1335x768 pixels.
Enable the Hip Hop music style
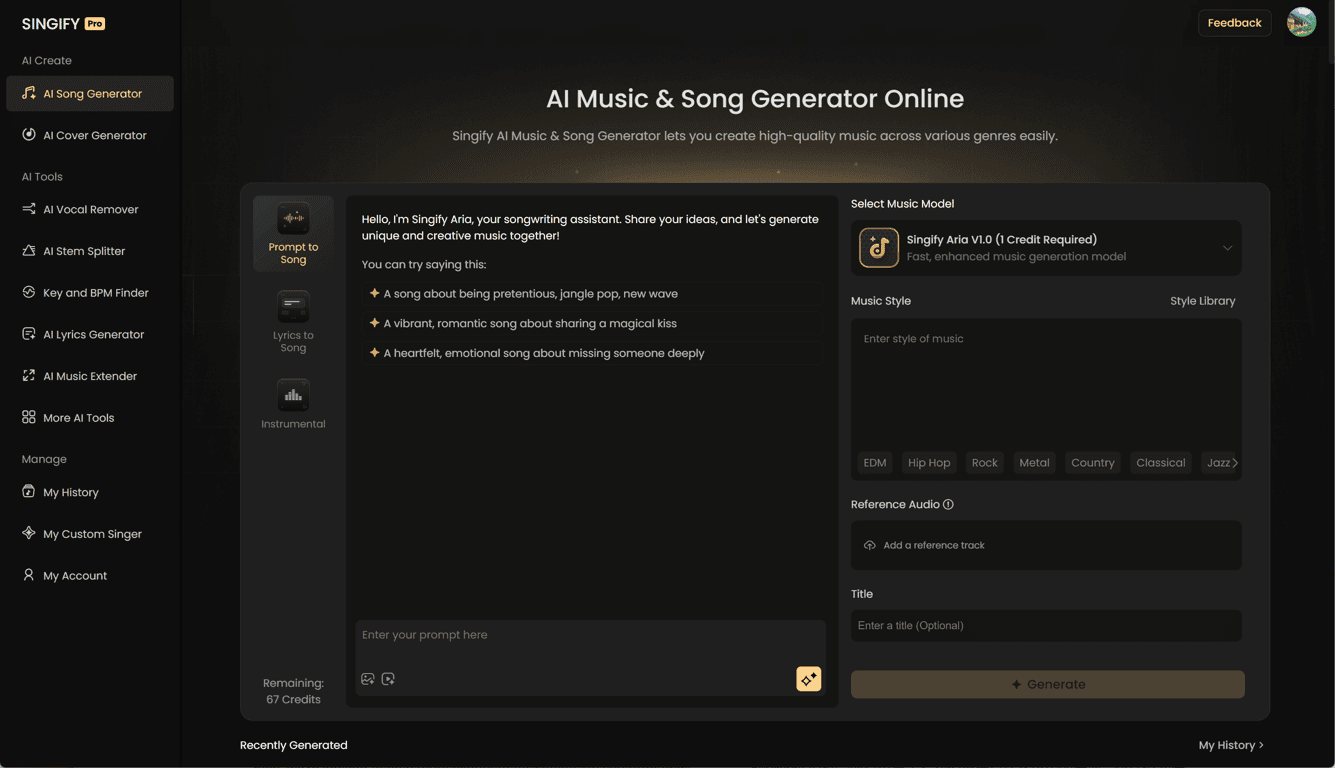(x=928, y=462)
